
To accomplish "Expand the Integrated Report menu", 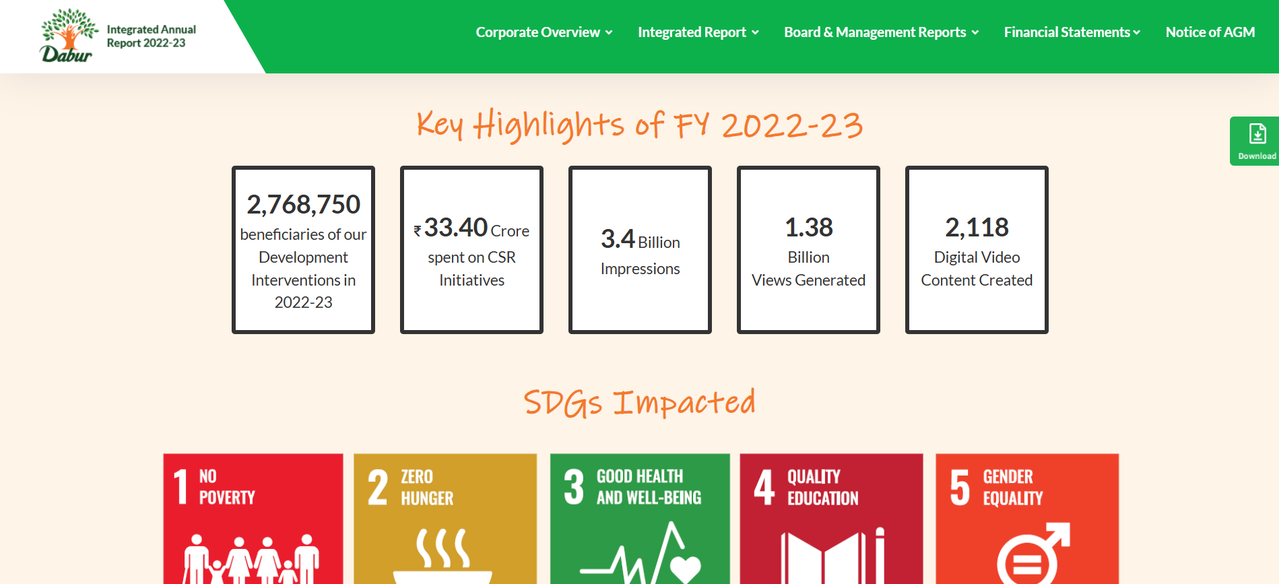I will (698, 32).
